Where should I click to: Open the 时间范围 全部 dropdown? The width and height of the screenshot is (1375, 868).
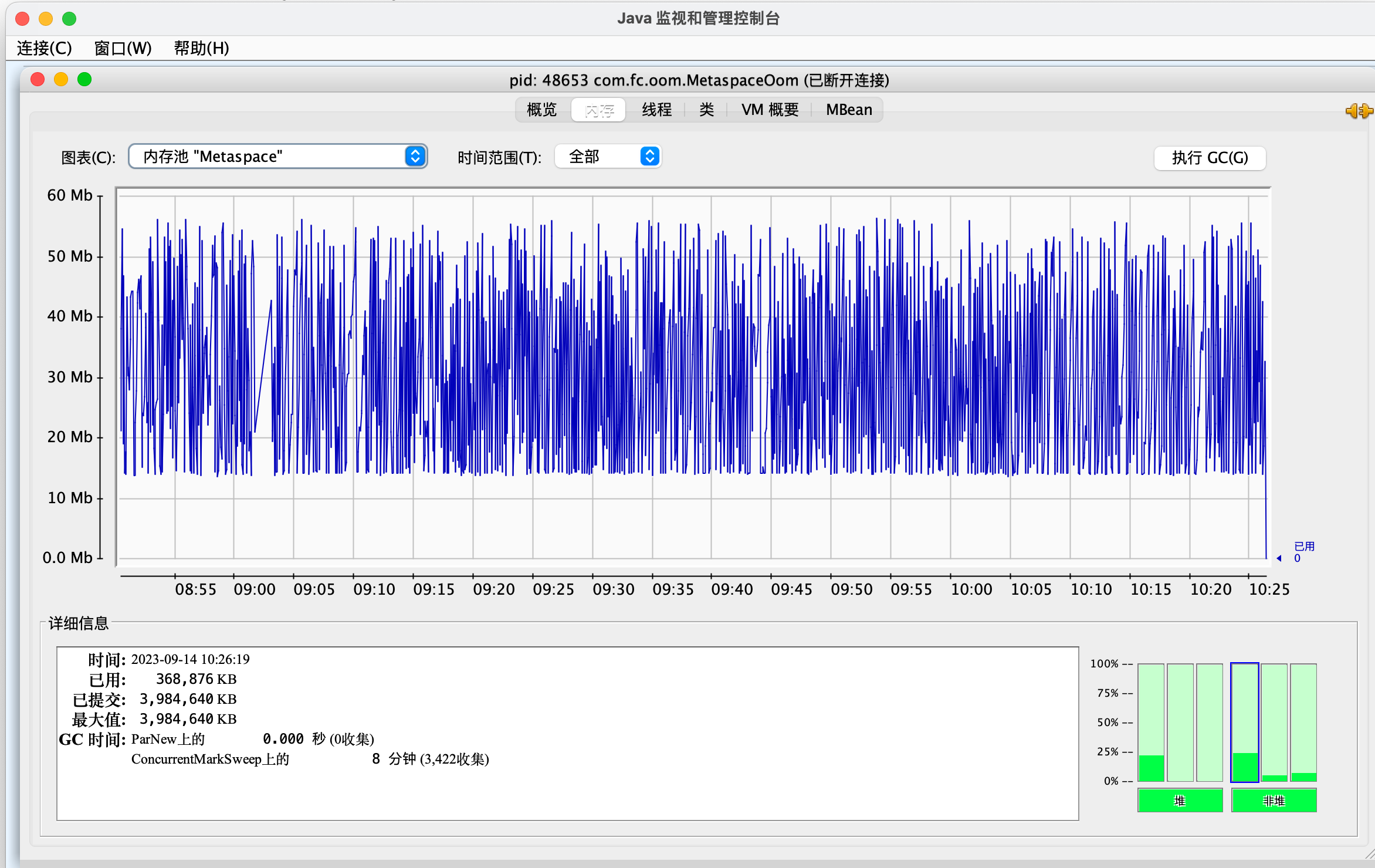pos(608,157)
